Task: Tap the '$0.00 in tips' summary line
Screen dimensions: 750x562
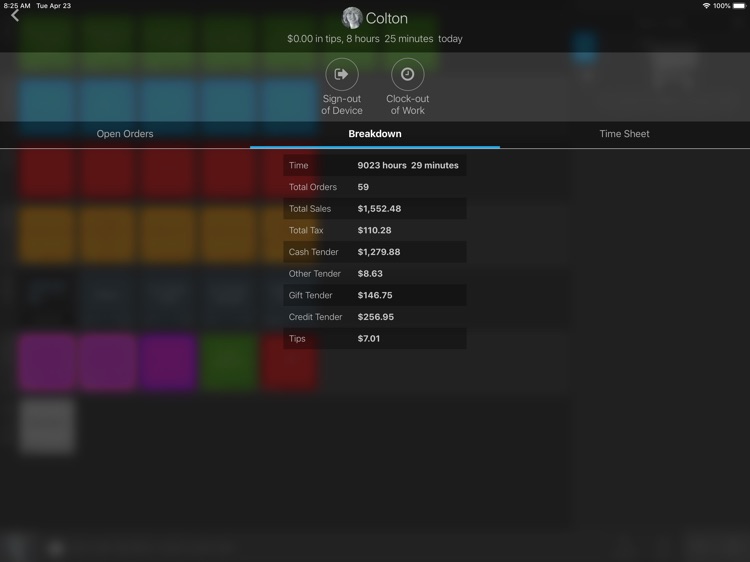Action: pyautogui.click(x=375, y=39)
